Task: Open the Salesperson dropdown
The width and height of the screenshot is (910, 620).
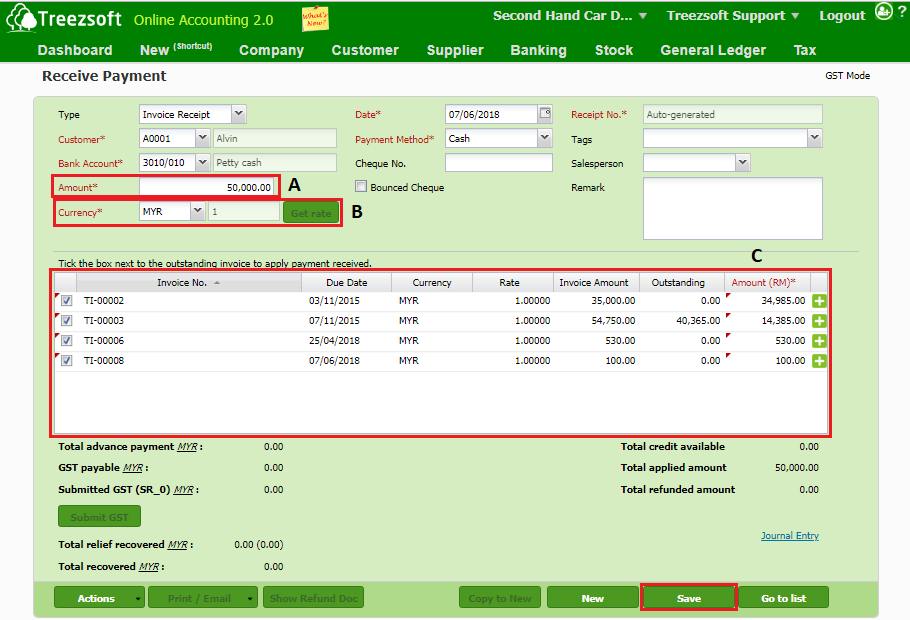Action: (743, 163)
